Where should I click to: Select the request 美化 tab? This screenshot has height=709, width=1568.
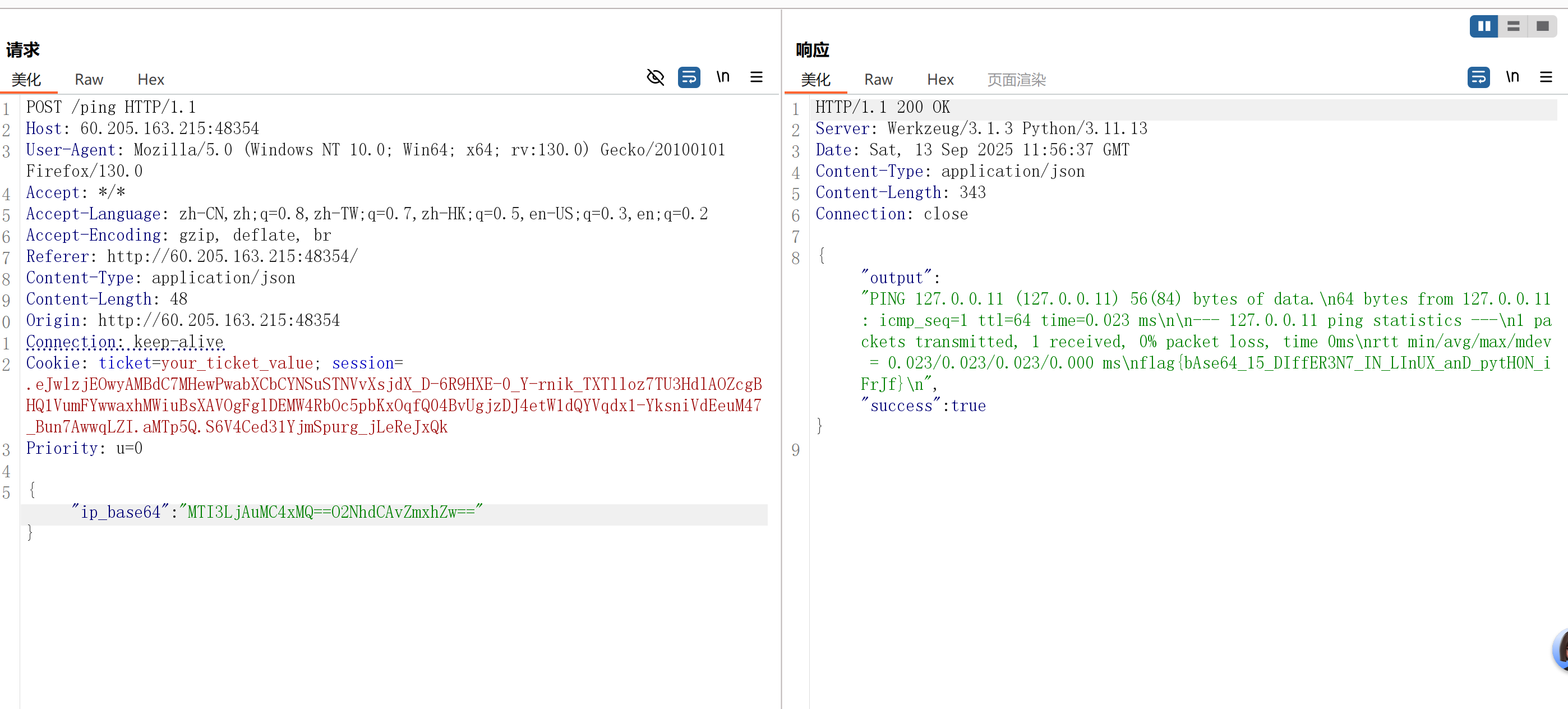point(26,80)
